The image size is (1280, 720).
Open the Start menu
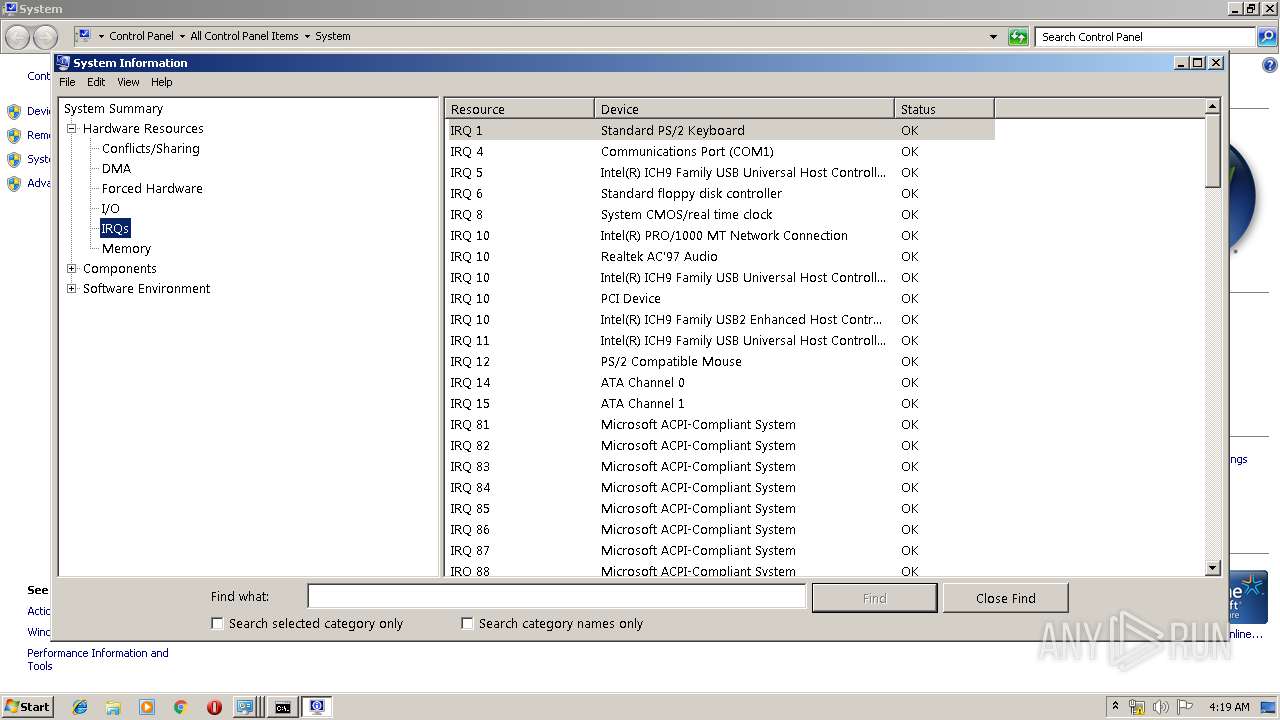coord(27,707)
